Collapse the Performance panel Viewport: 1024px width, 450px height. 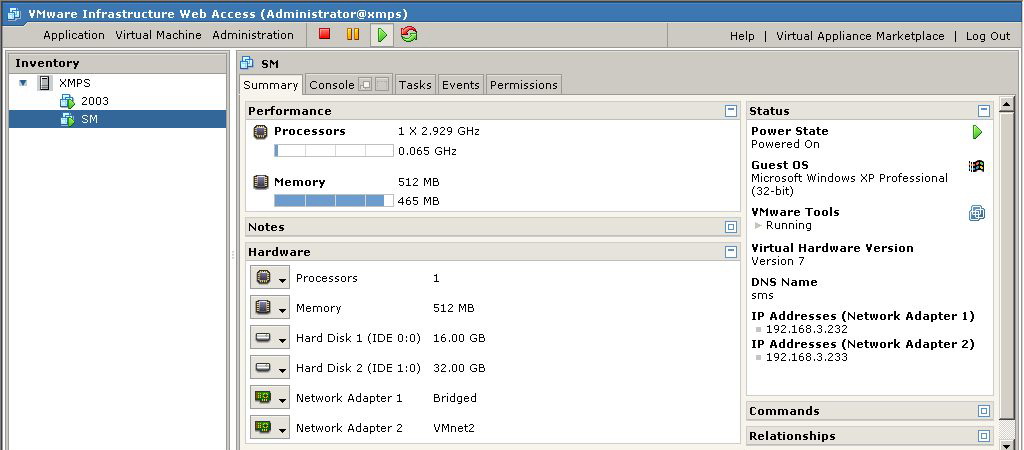[x=731, y=111]
